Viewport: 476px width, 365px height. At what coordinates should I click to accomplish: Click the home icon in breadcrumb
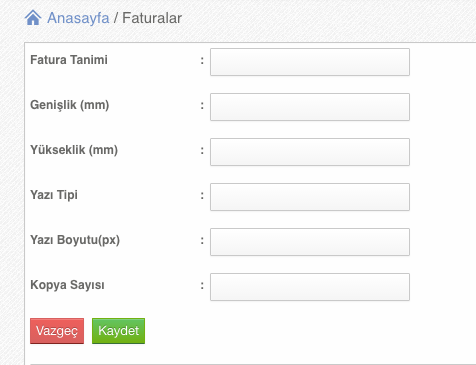pos(33,18)
